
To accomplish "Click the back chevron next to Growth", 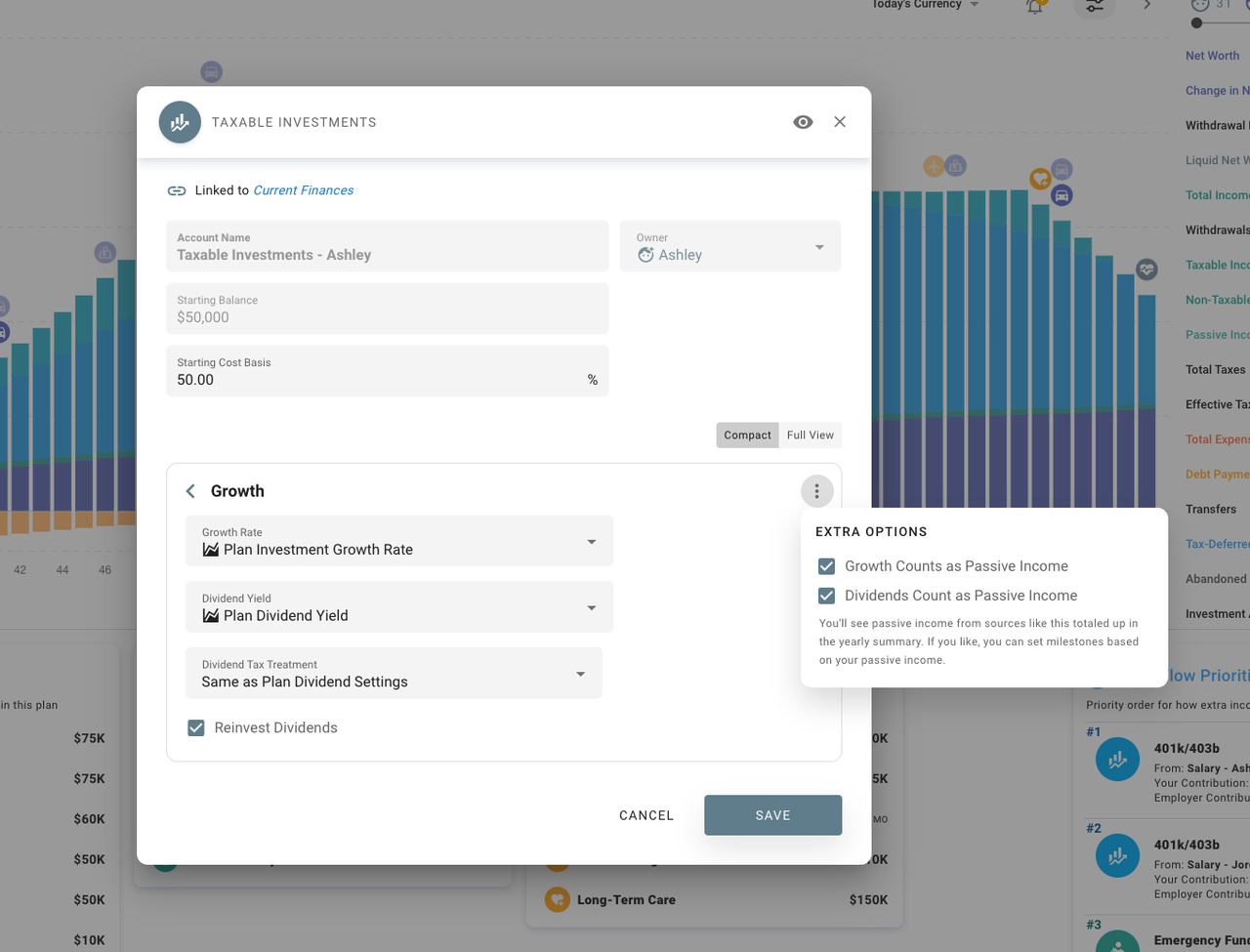I will (191, 491).
